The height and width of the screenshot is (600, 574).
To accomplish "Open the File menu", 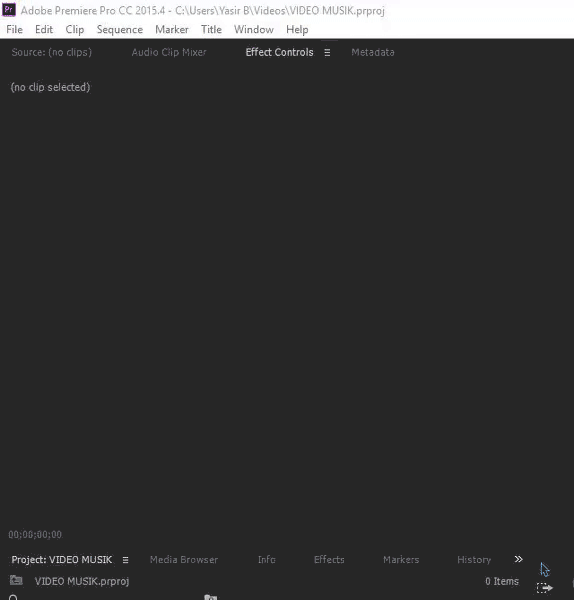I will 15,29.
